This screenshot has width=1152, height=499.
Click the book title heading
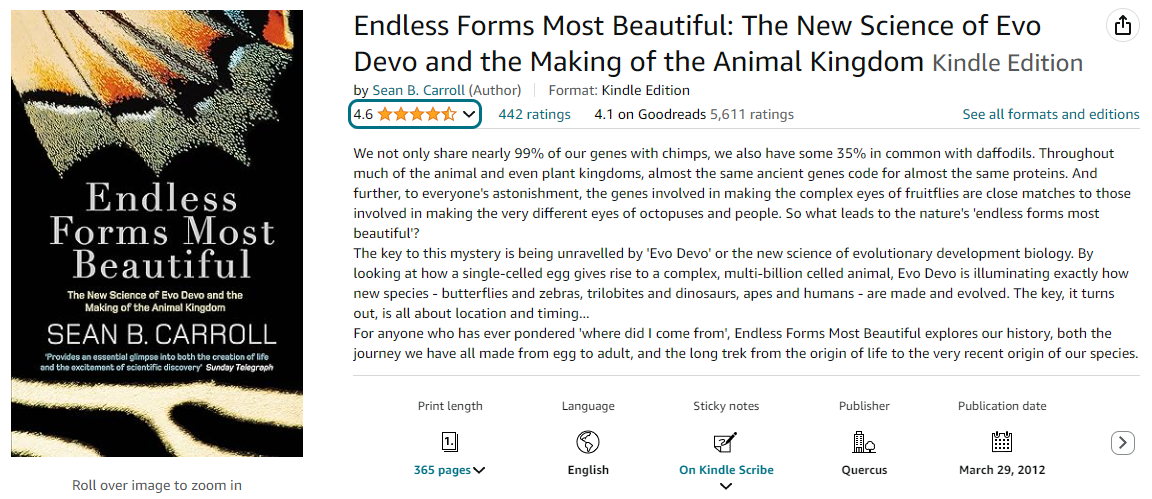click(x=697, y=43)
